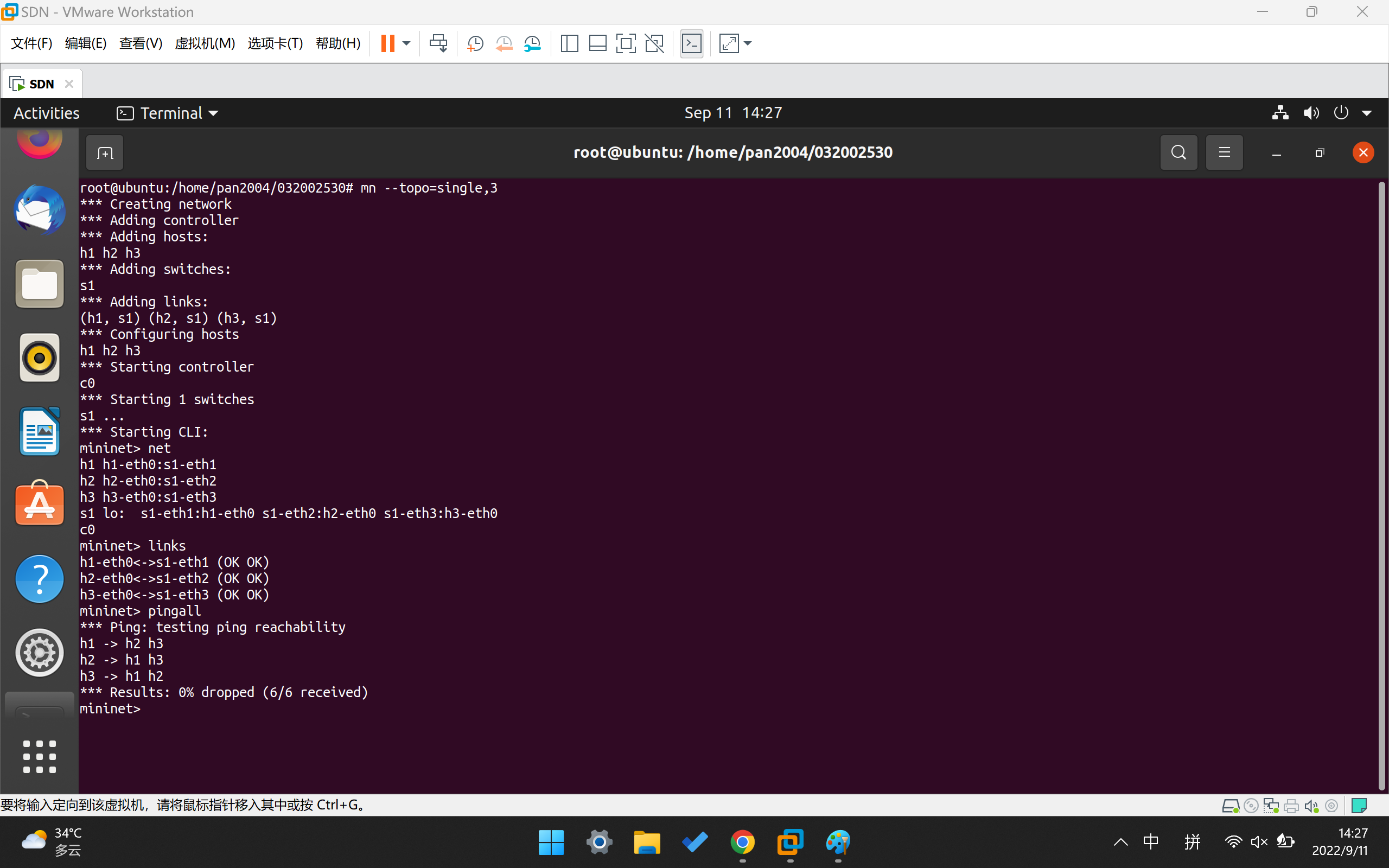The image size is (1389, 868).
Task: Click the stretch guest display icon
Action: click(x=729, y=43)
